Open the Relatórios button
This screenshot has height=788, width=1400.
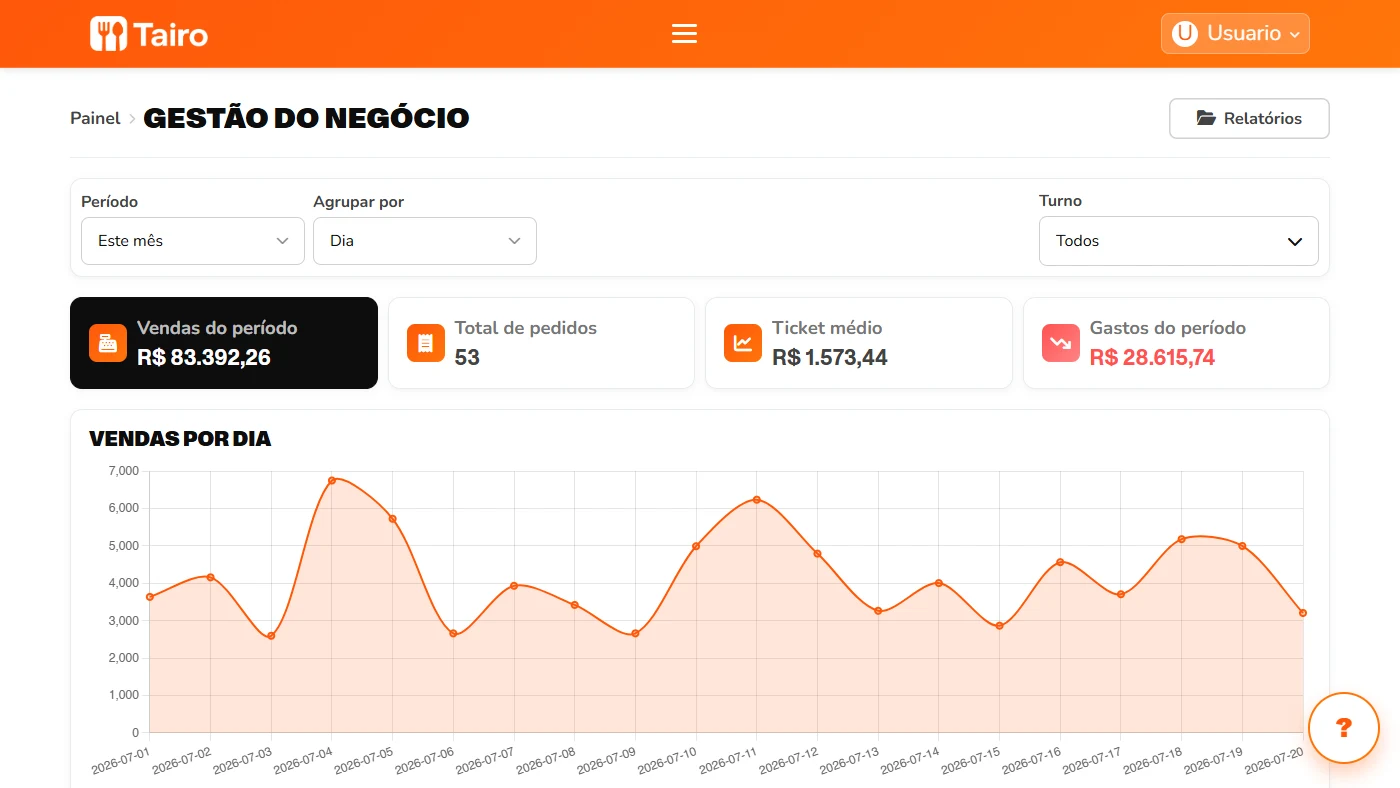pos(1249,118)
